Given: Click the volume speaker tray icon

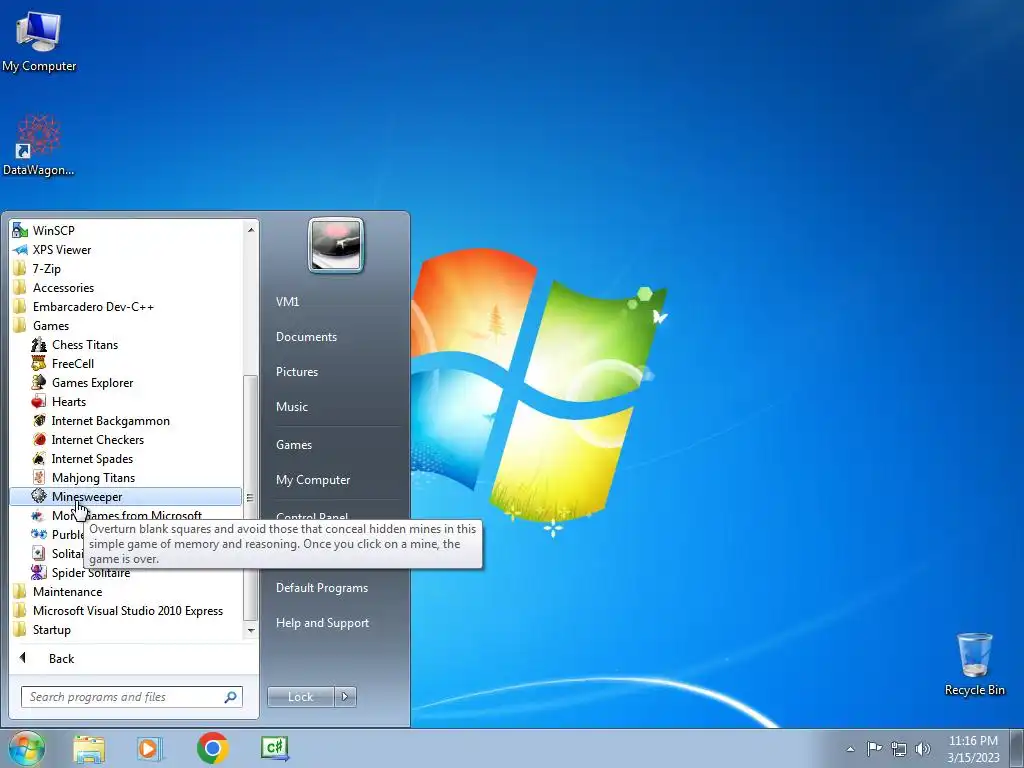Looking at the screenshot, I should point(923,749).
